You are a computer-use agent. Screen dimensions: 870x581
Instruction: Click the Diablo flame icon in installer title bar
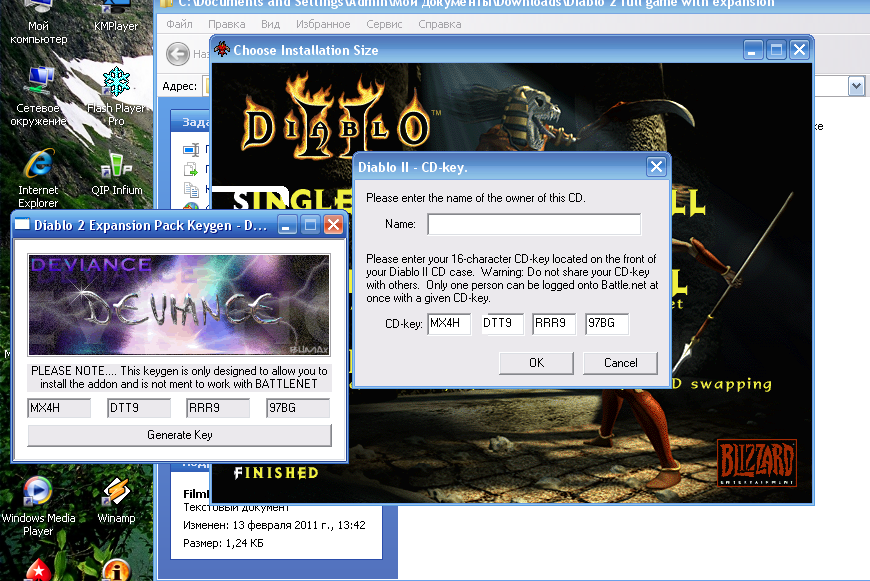point(222,49)
